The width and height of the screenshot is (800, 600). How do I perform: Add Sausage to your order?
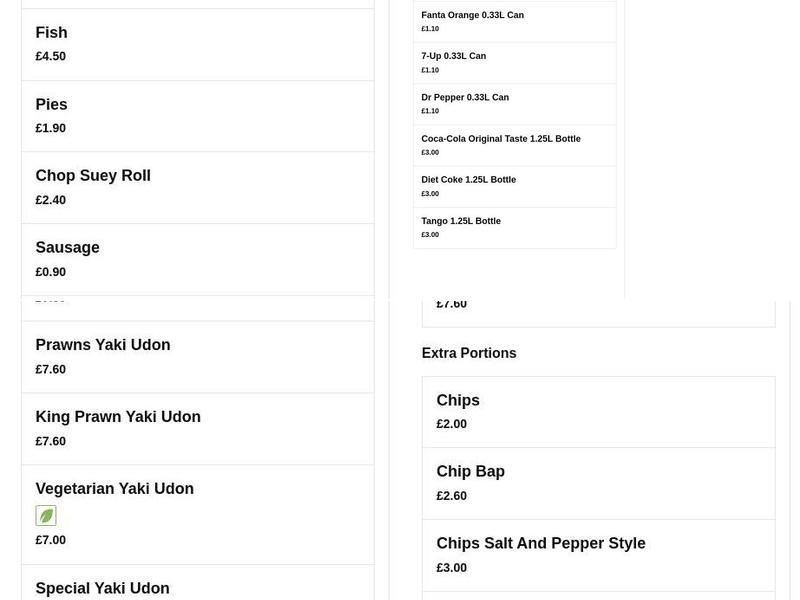pyautogui.click(x=197, y=258)
